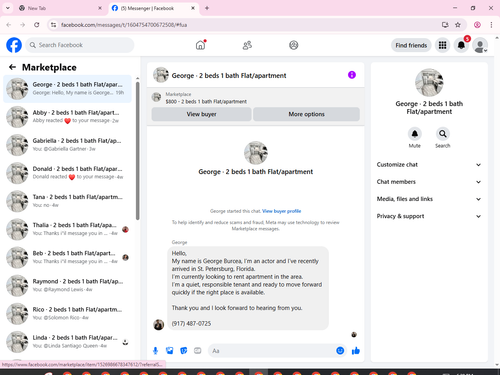Open the Linda conversation
The height and width of the screenshot is (375, 500).
click(68, 342)
